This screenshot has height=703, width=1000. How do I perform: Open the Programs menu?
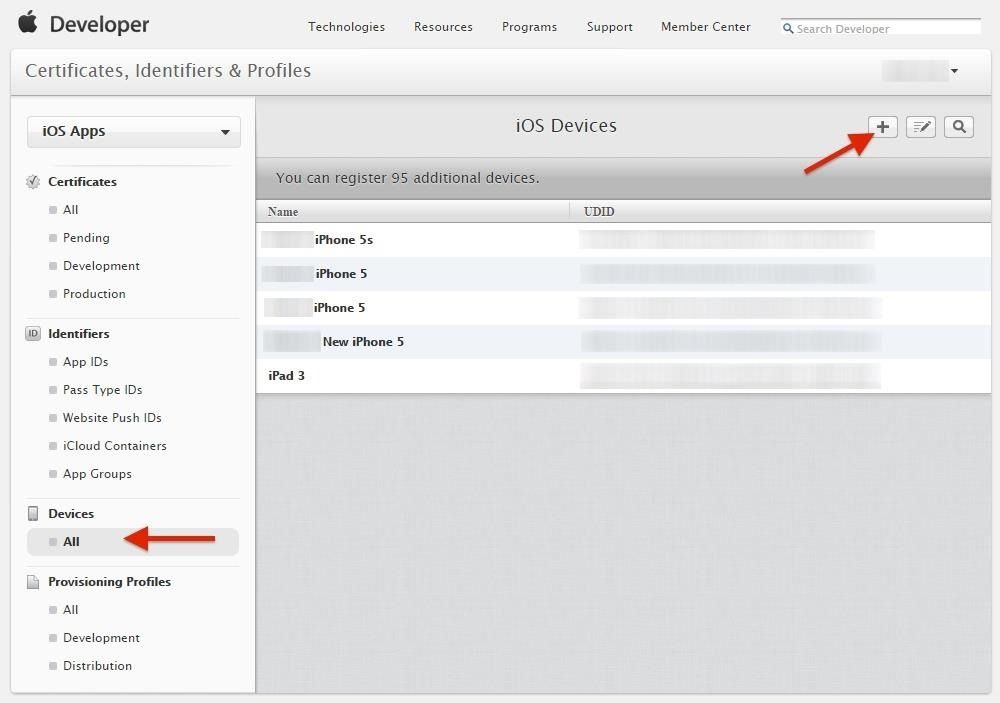coord(529,27)
